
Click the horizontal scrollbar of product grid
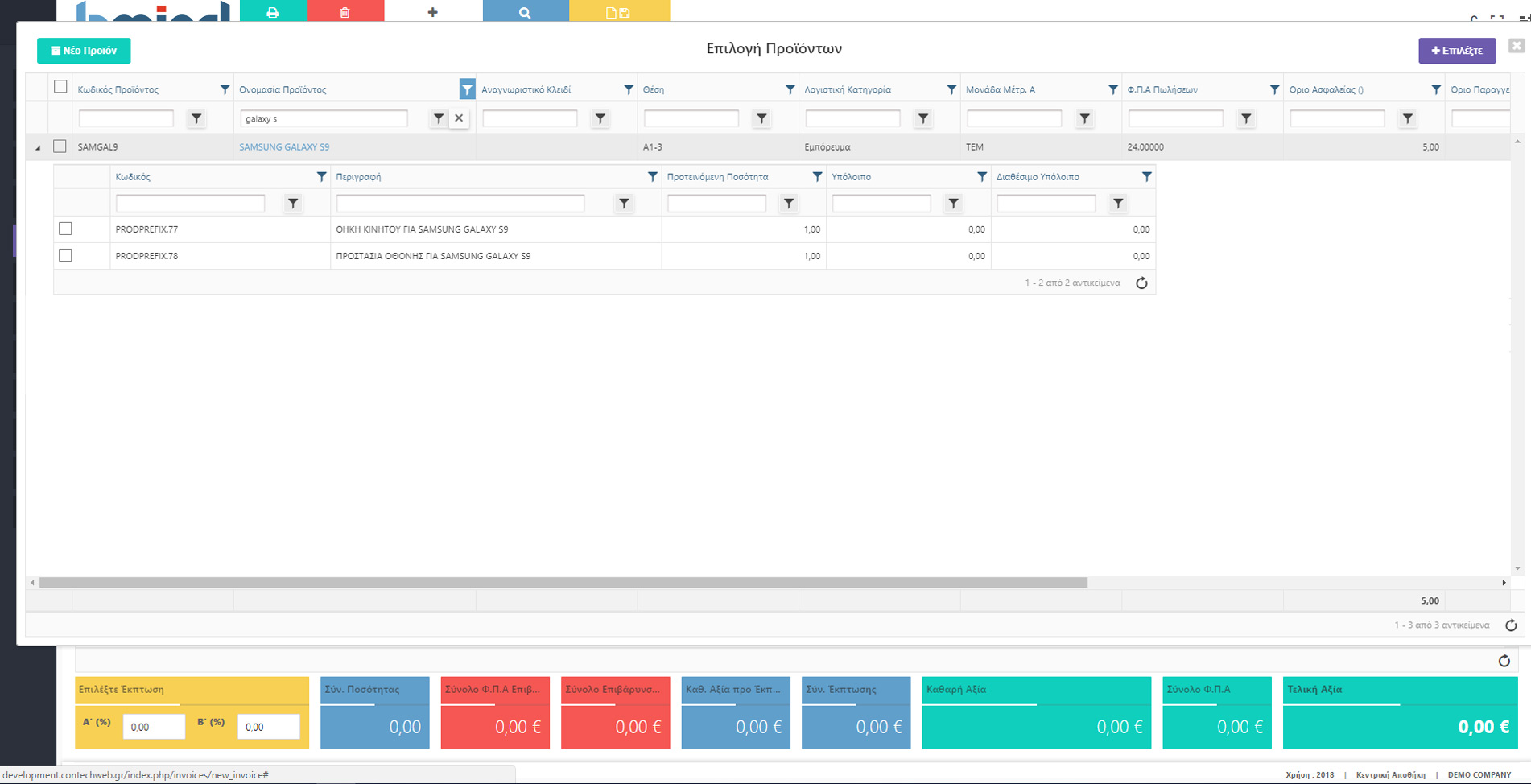(563, 582)
